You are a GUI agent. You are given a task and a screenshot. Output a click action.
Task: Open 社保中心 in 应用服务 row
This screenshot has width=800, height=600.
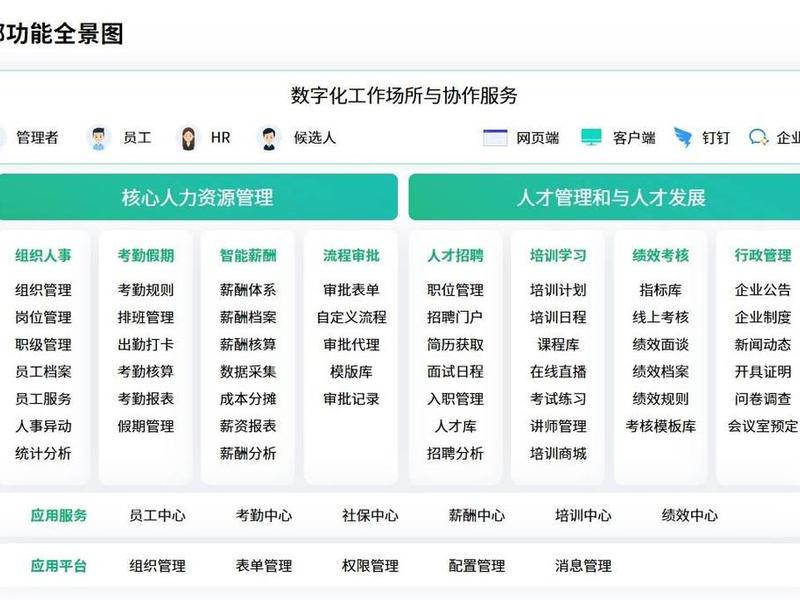click(x=370, y=515)
